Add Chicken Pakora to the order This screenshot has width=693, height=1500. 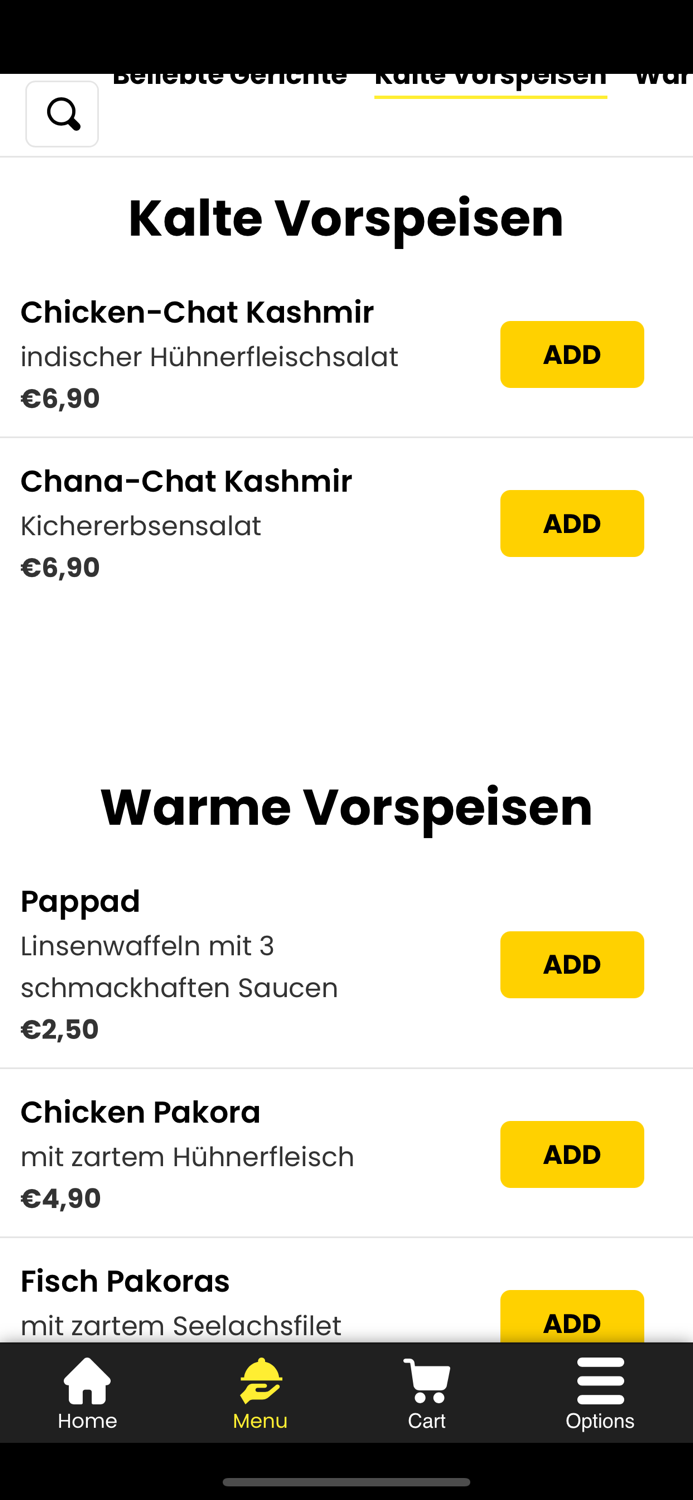[572, 1154]
